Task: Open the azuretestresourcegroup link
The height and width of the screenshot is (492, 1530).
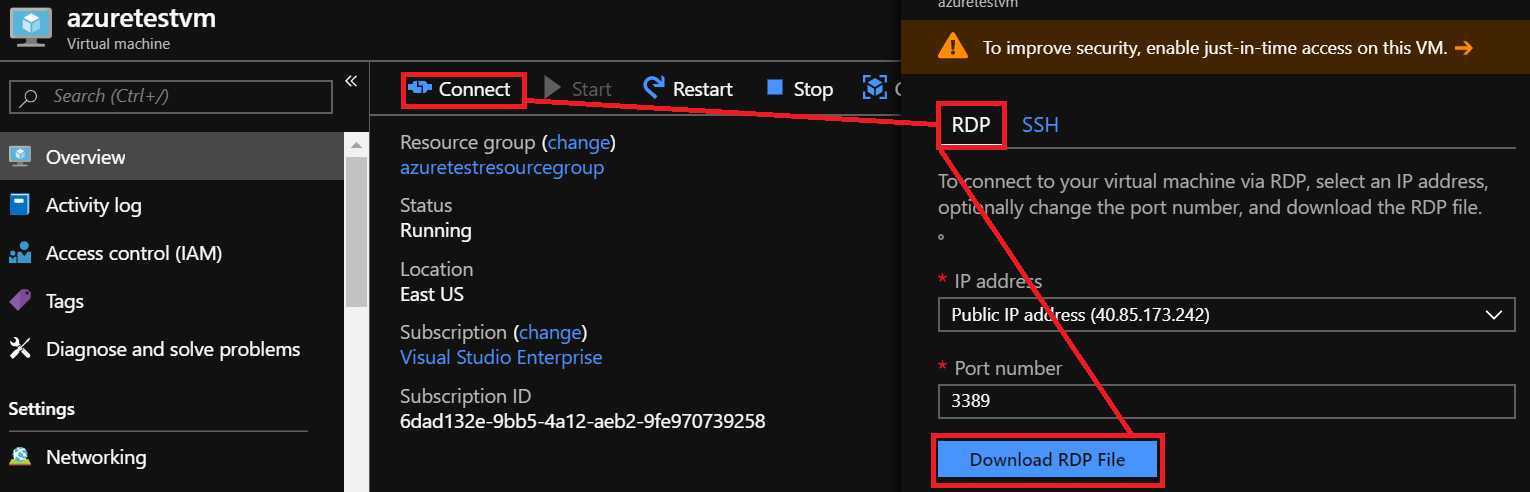Action: pos(502,167)
